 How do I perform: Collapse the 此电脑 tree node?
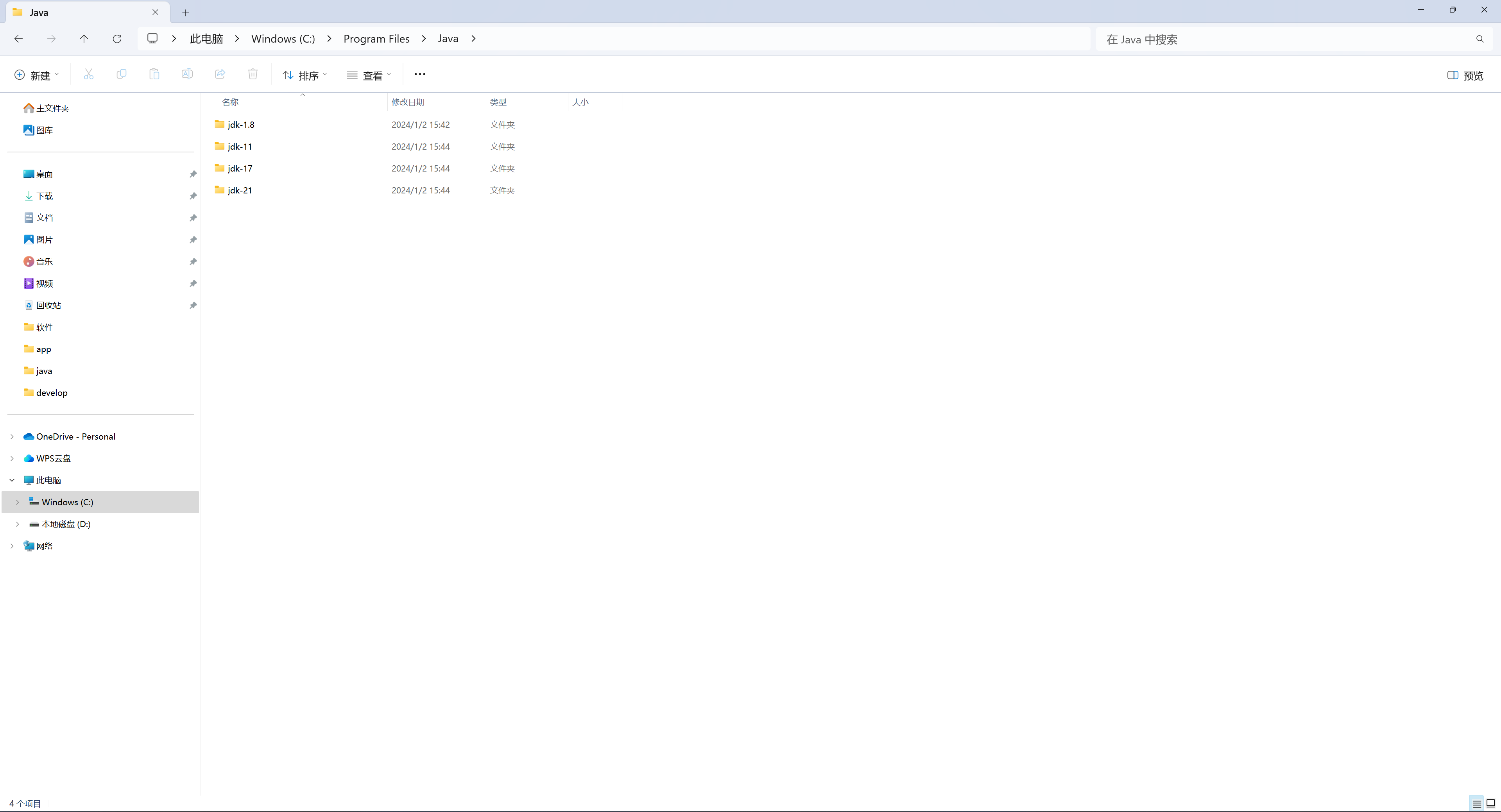[x=12, y=480]
